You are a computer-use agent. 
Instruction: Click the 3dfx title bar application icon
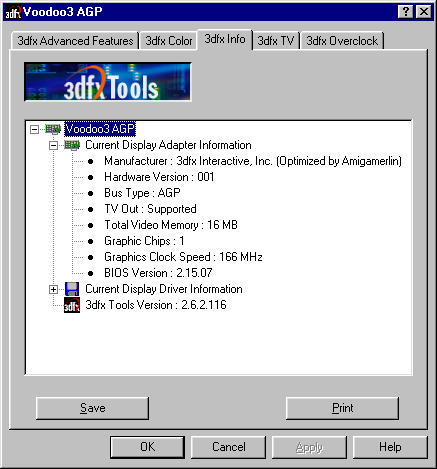tap(13, 12)
